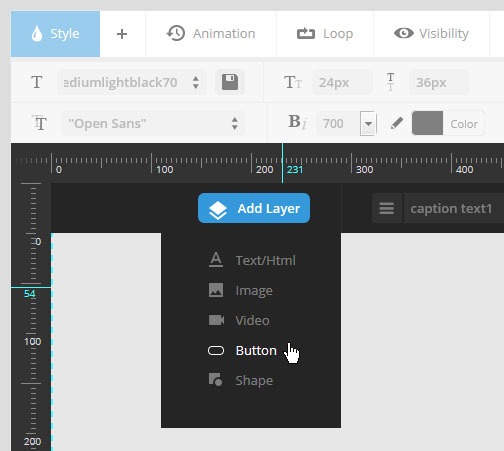
Task: Click the eye icon on Visibility tab
Action: click(404, 33)
